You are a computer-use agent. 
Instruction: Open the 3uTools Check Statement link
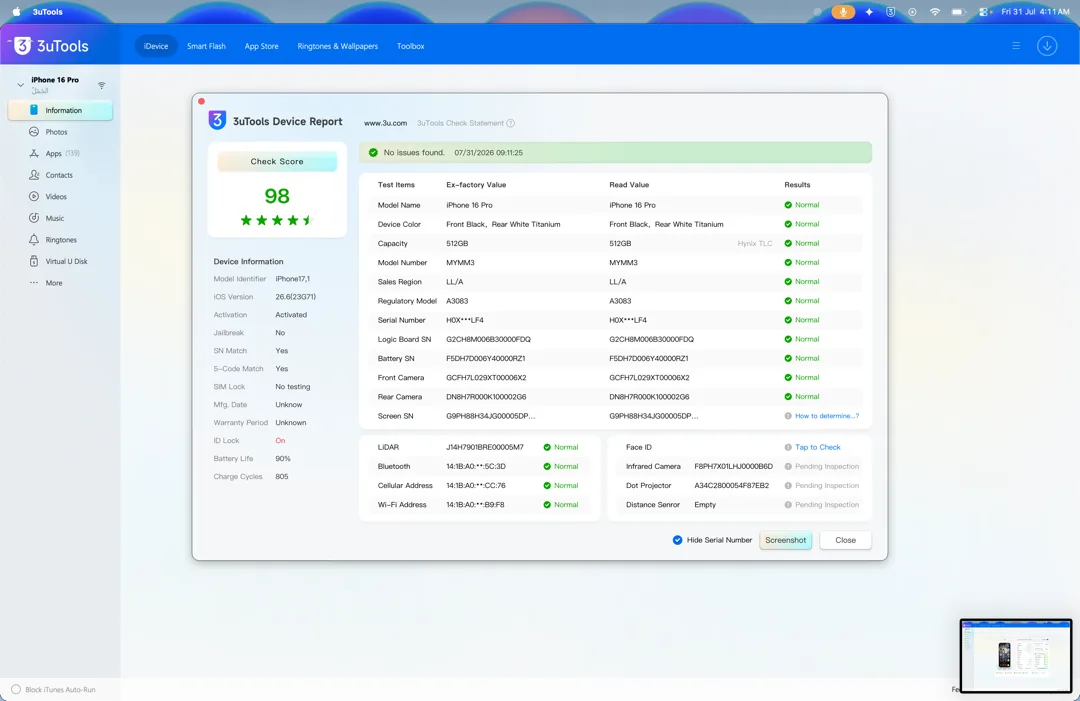460,123
